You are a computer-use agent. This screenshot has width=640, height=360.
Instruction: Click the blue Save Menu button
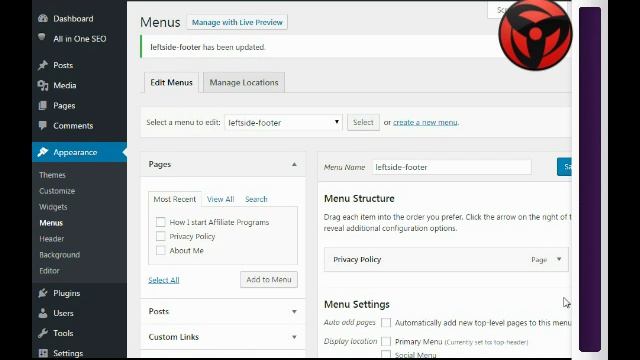564,167
